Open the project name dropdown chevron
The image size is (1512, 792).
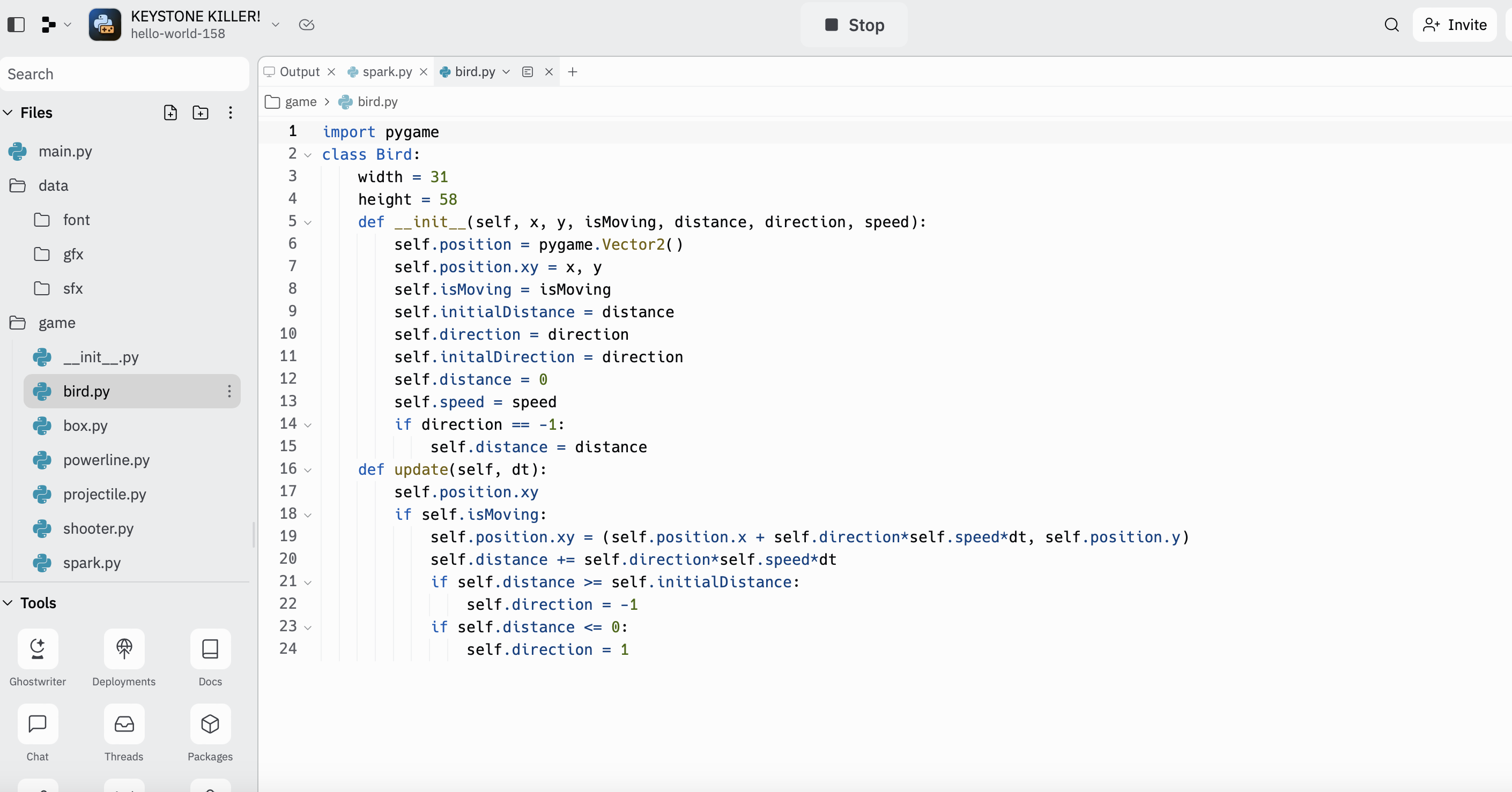click(x=275, y=25)
